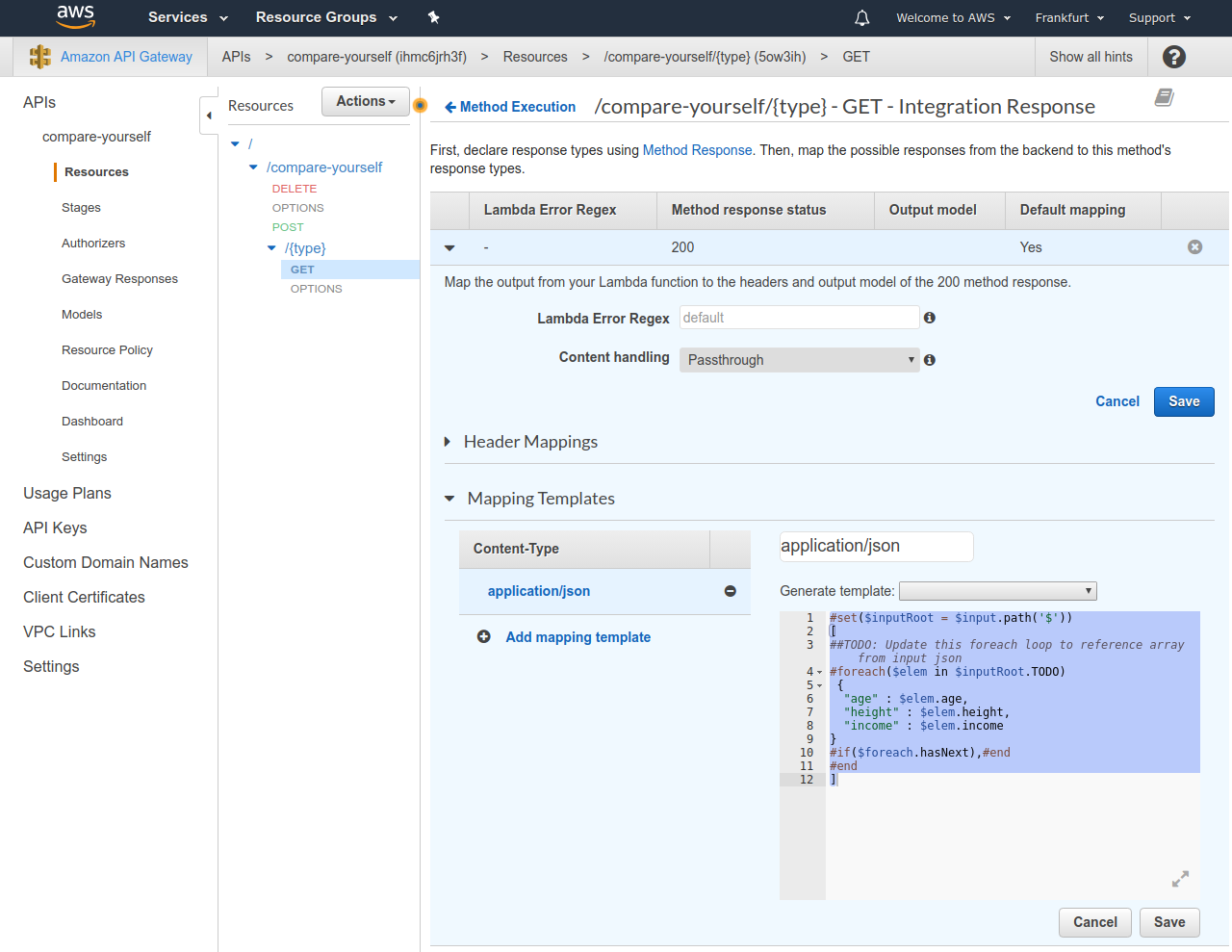Collapse the Mapping Templates section

point(449,499)
